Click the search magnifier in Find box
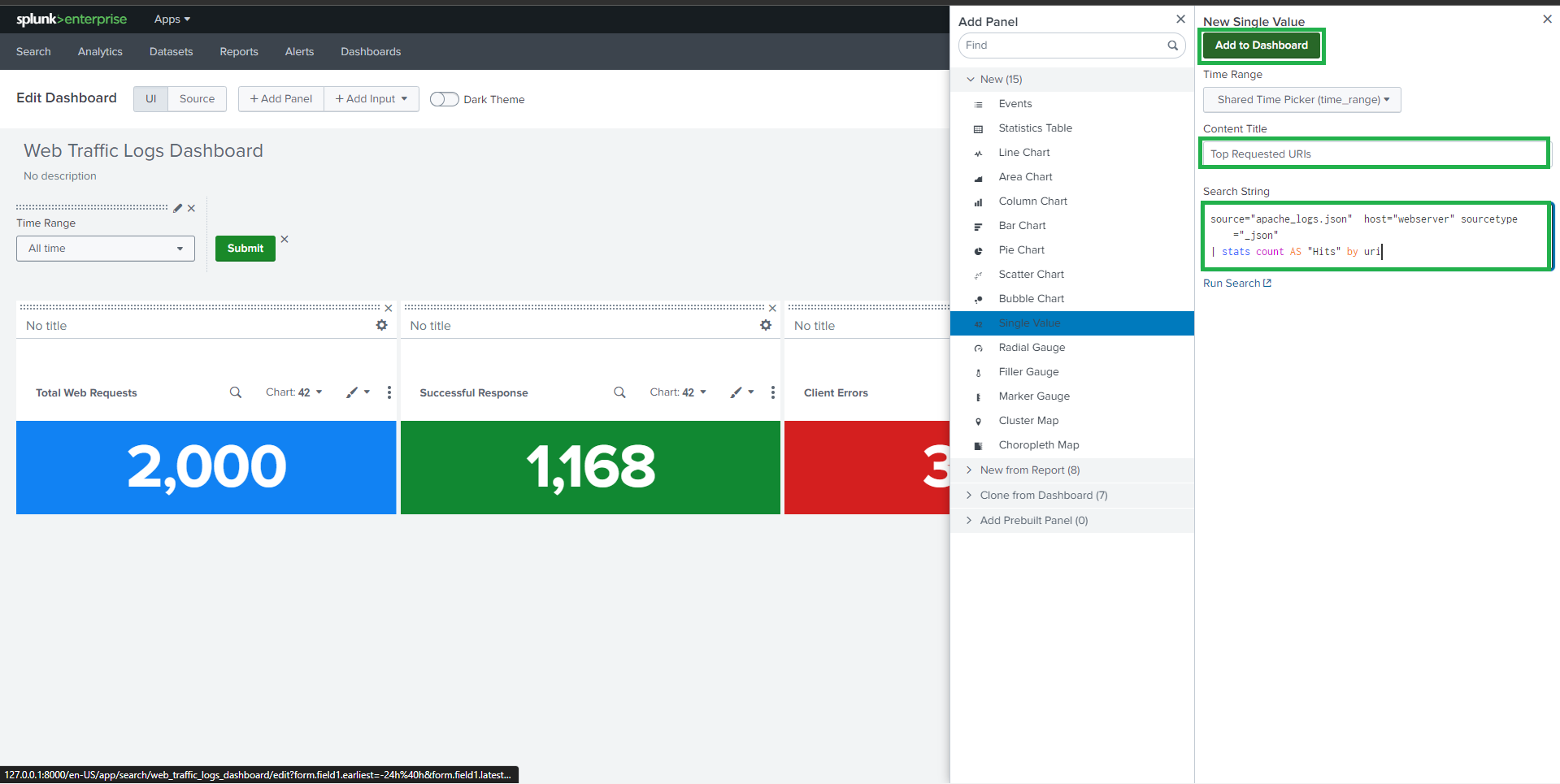The width and height of the screenshot is (1560, 784). pos(1172,45)
